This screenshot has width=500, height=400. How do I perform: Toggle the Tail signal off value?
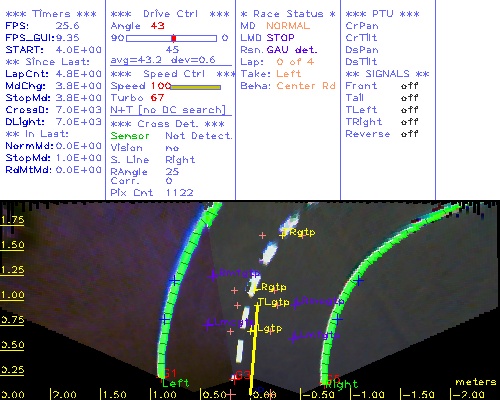click(409, 98)
